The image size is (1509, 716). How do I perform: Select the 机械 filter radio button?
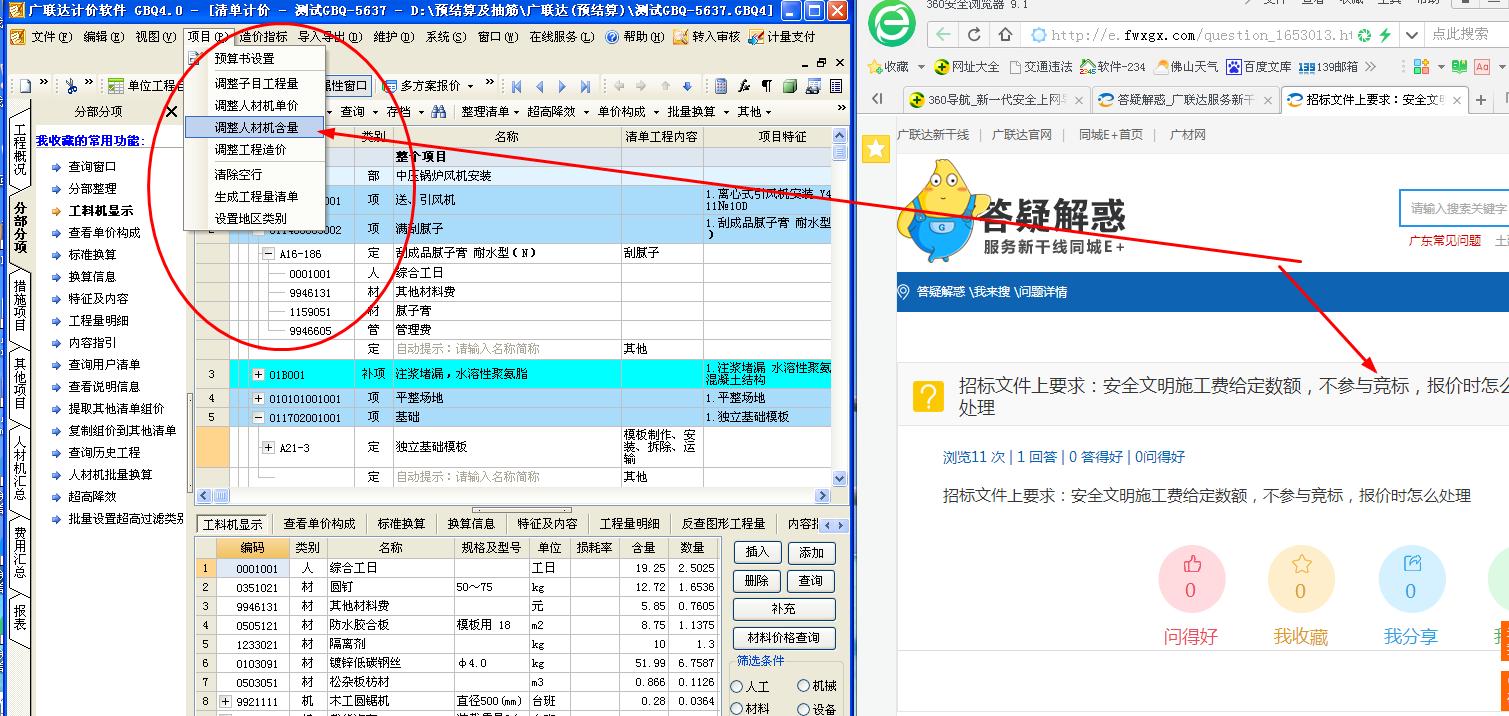(804, 686)
